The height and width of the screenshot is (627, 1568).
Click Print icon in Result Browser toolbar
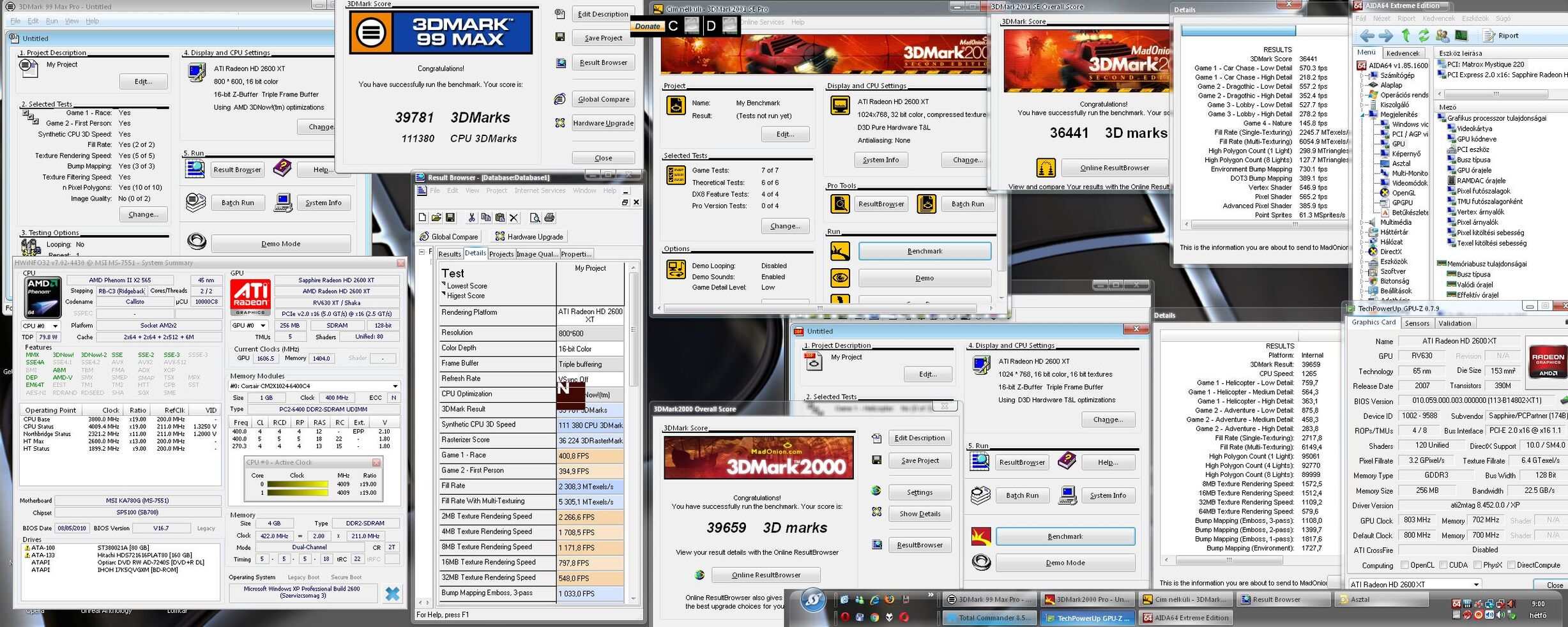(x=549, y=218)
